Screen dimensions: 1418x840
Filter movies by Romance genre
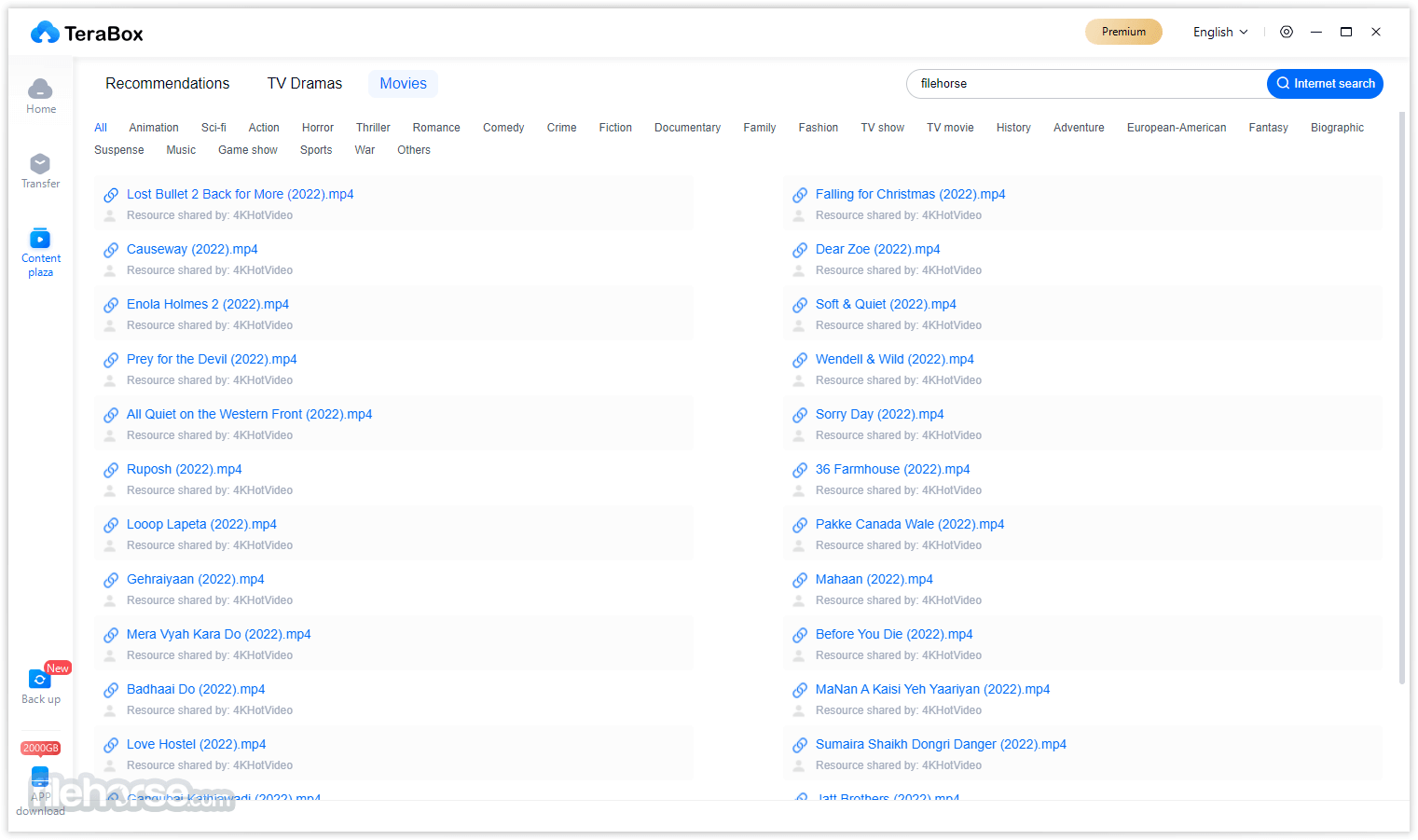[436, 128]
